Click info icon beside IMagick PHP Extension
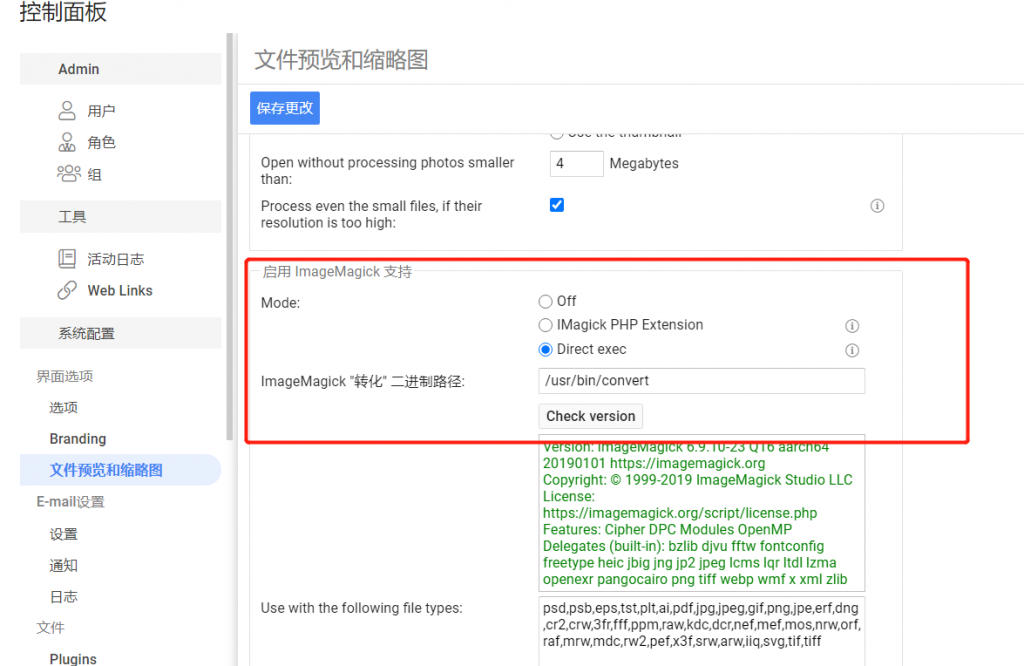Screen dimensions: 1024x666 point(852,326)
